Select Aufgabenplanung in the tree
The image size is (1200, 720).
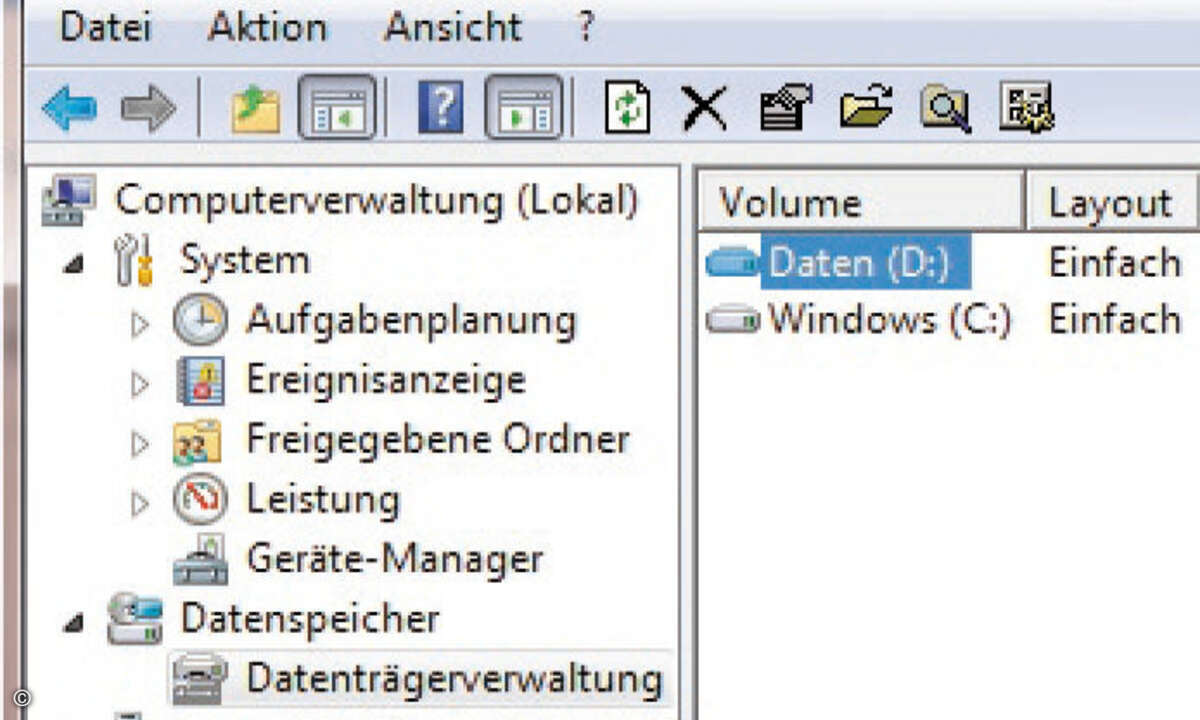pyautogui.click(x=411, y=321)
